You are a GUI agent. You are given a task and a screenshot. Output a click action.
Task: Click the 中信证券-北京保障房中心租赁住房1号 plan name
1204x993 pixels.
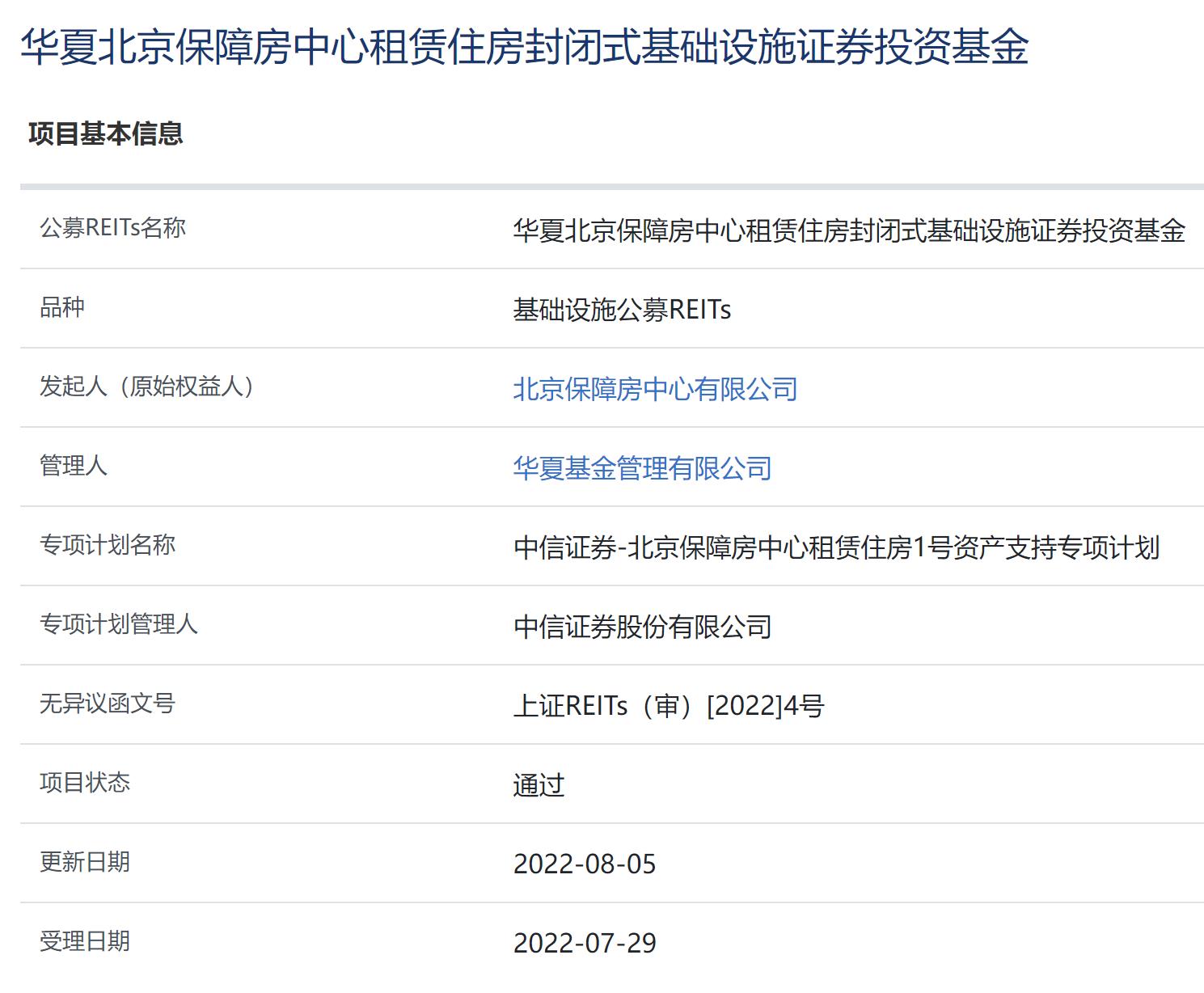[x=836, y=547]
